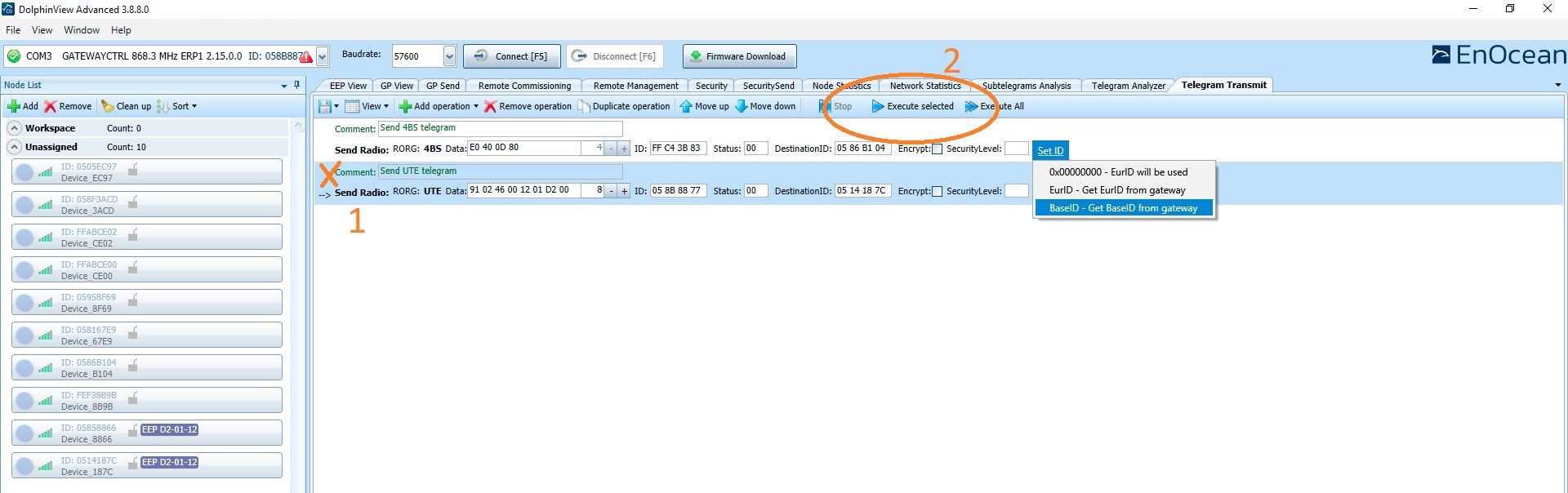Click comment field 'Send 4BS telegram'
This screenshot has height=493, width=1568.
tap(500, 128)
